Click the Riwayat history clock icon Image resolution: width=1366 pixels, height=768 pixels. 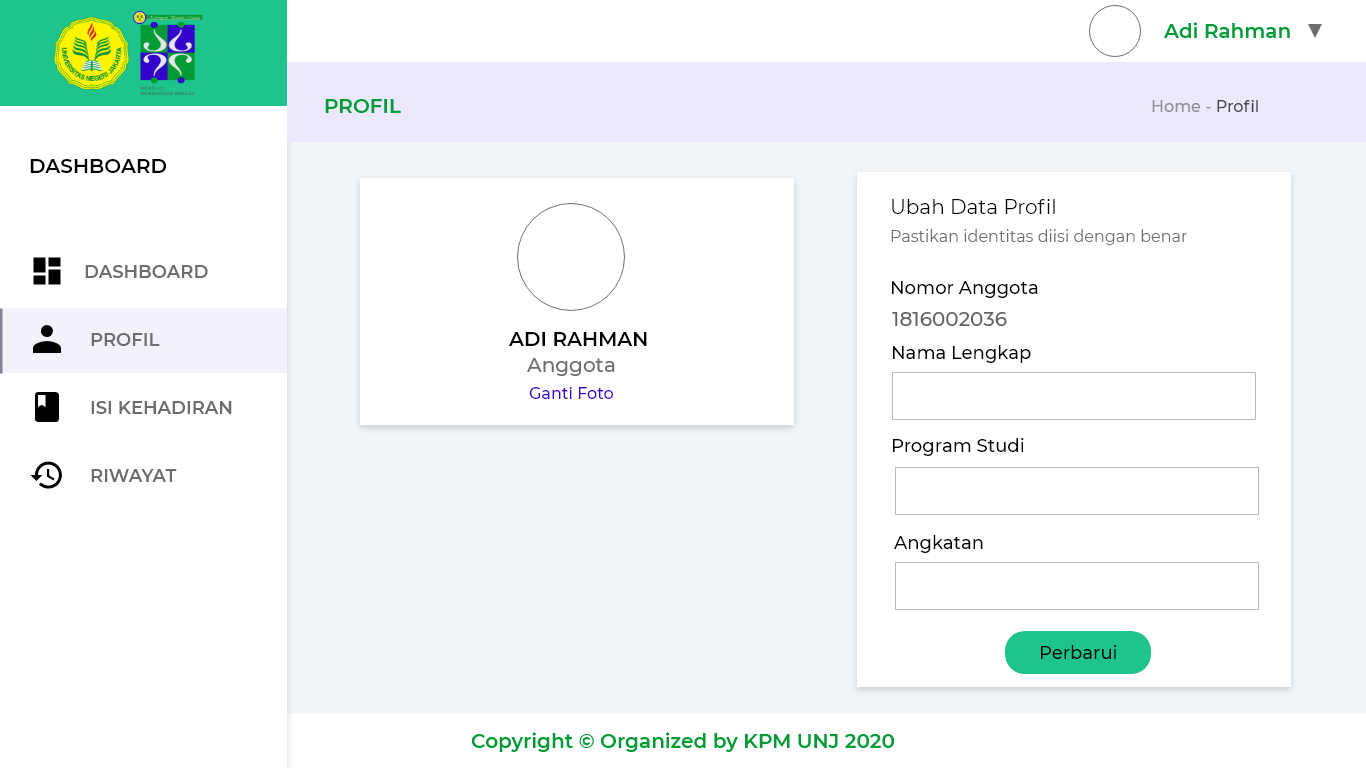[47, 475]
